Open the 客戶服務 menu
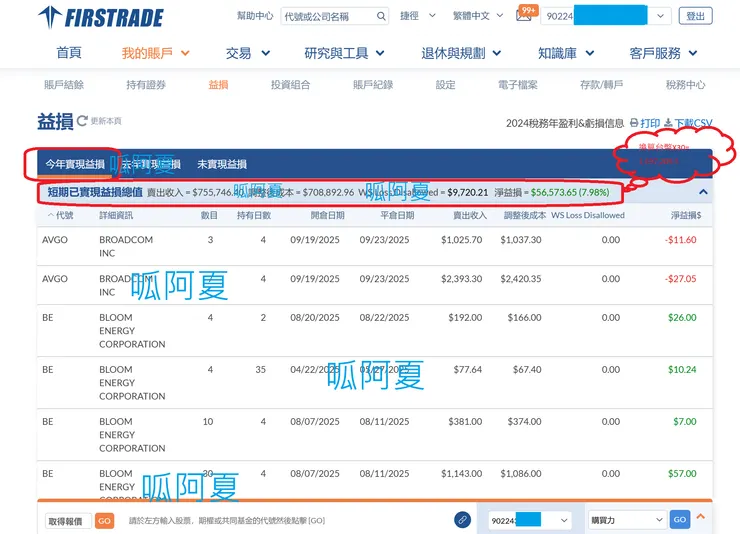The height and width of the screenshot is (534, 740). (x=663, y=53)
